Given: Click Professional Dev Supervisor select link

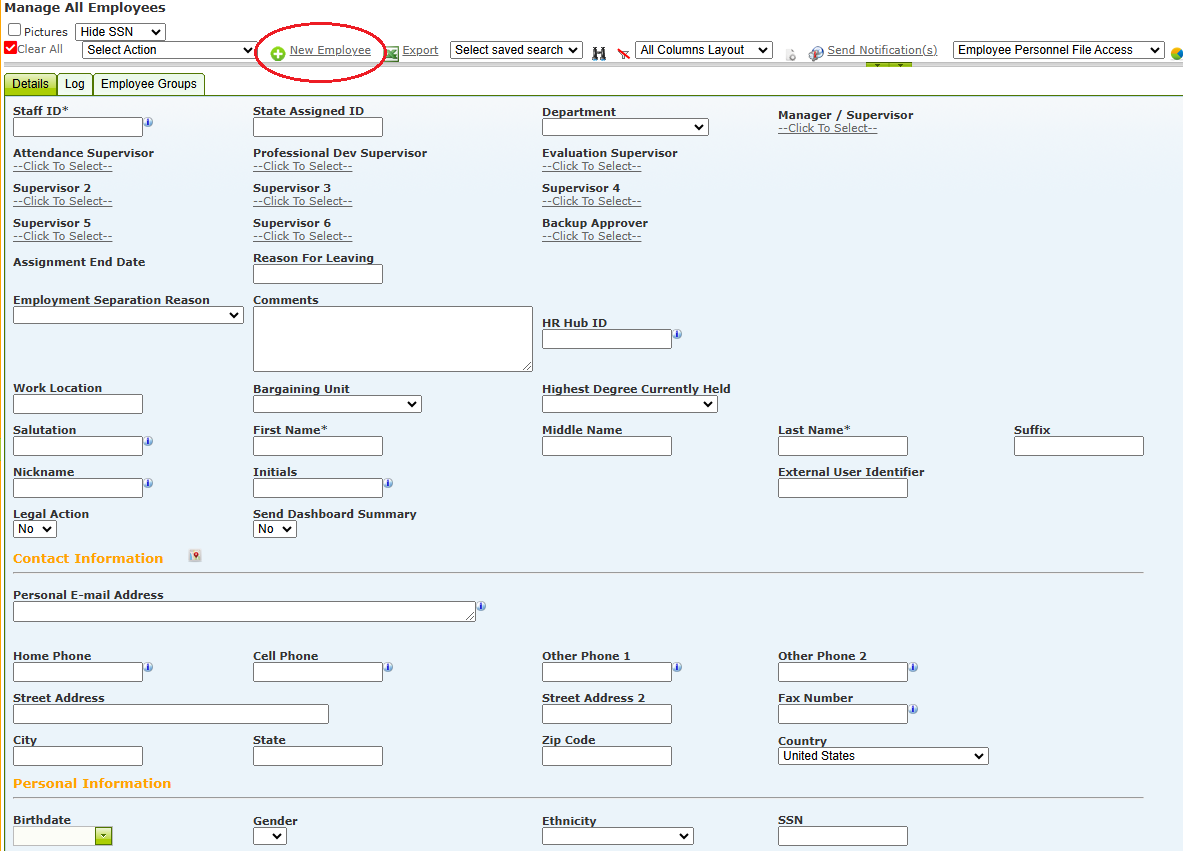Looking at the screenshot, I should [x=303, y=166].
